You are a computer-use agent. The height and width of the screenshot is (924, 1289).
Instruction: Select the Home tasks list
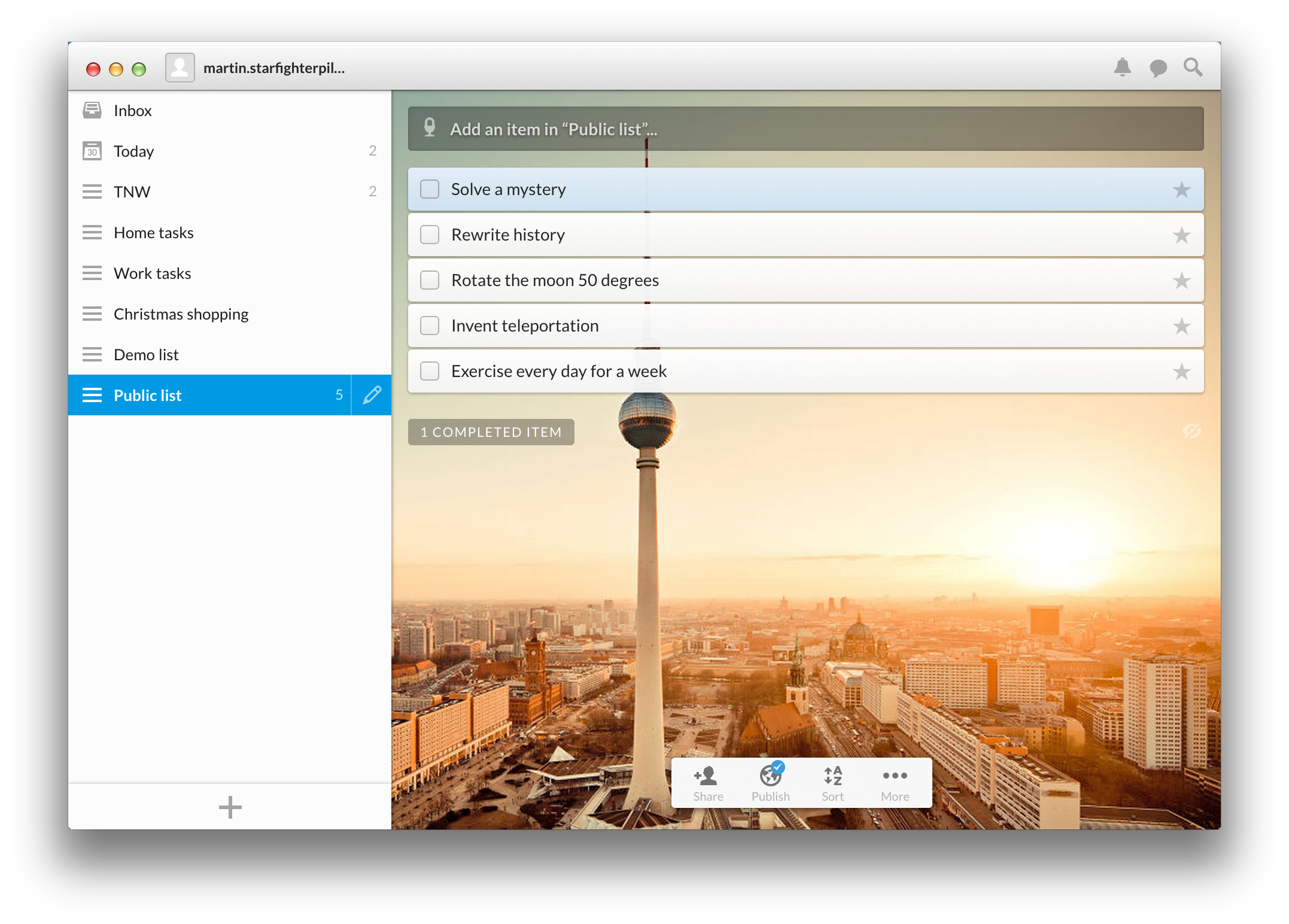coord(230,233)
